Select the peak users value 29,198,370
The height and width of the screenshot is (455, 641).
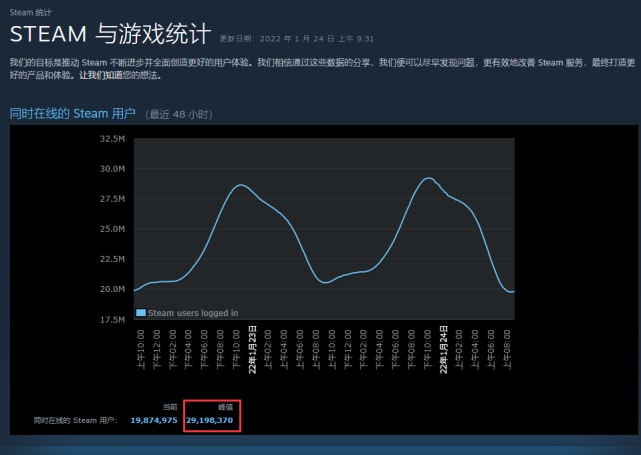209,420
